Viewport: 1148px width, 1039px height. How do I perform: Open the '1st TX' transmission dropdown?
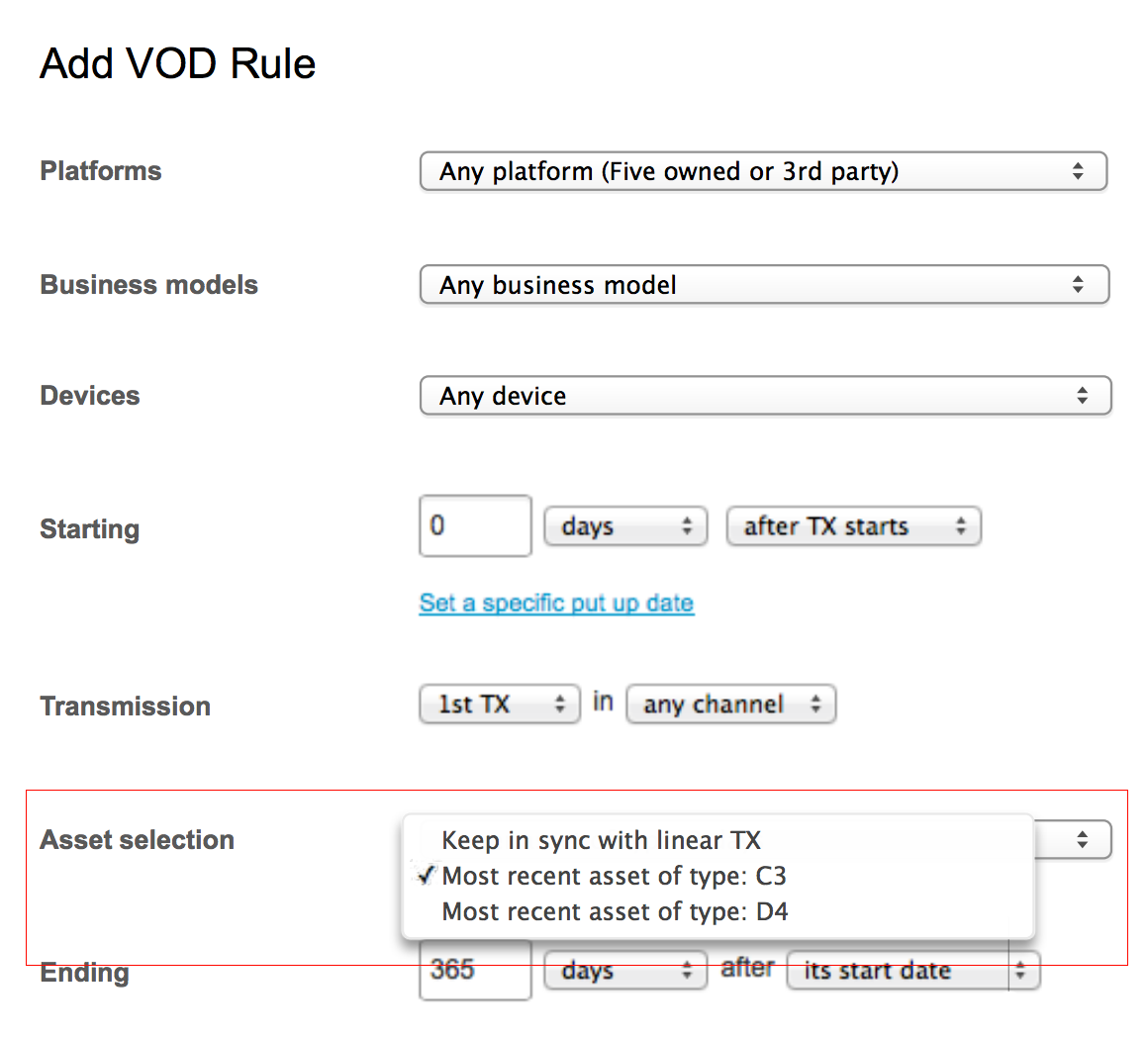coord(499,705)
